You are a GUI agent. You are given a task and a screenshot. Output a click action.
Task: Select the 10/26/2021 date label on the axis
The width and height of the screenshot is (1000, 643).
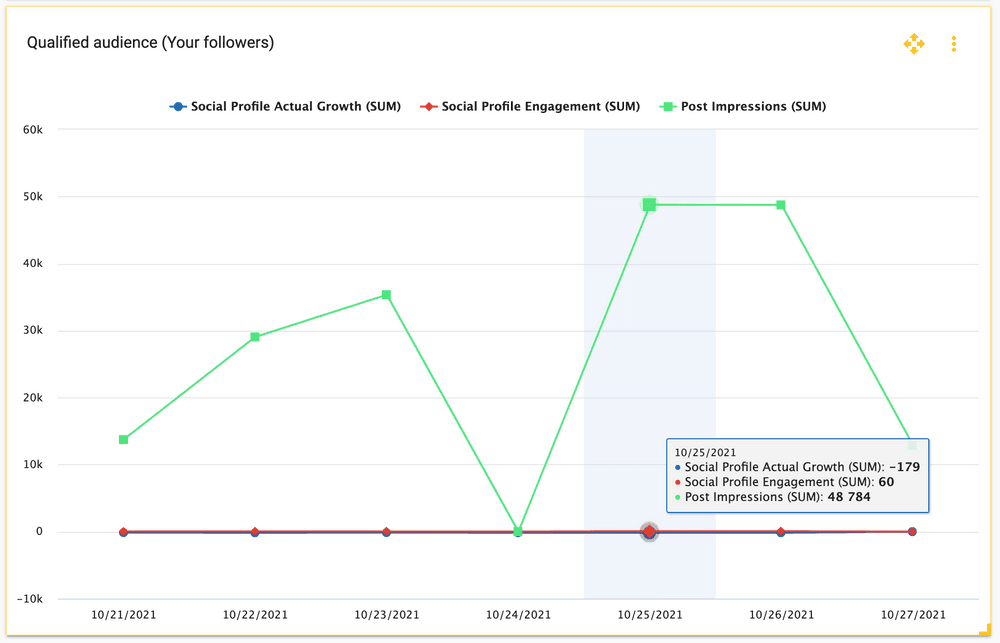click(x=781, y=615)
